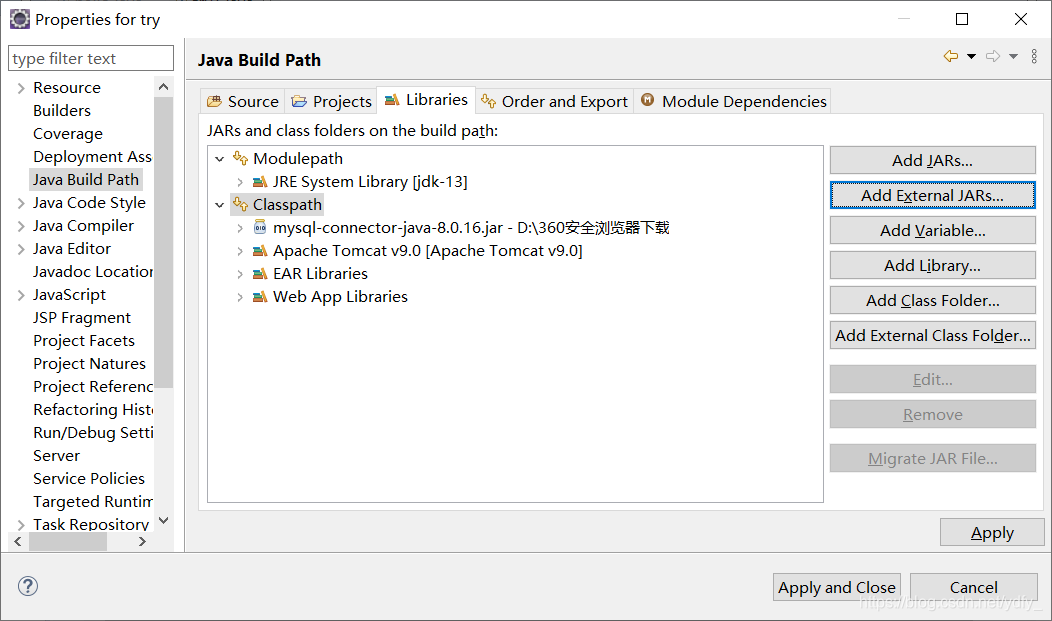Click the Classpath node icon
1052x621 pixels.
[x=240, y=204]
